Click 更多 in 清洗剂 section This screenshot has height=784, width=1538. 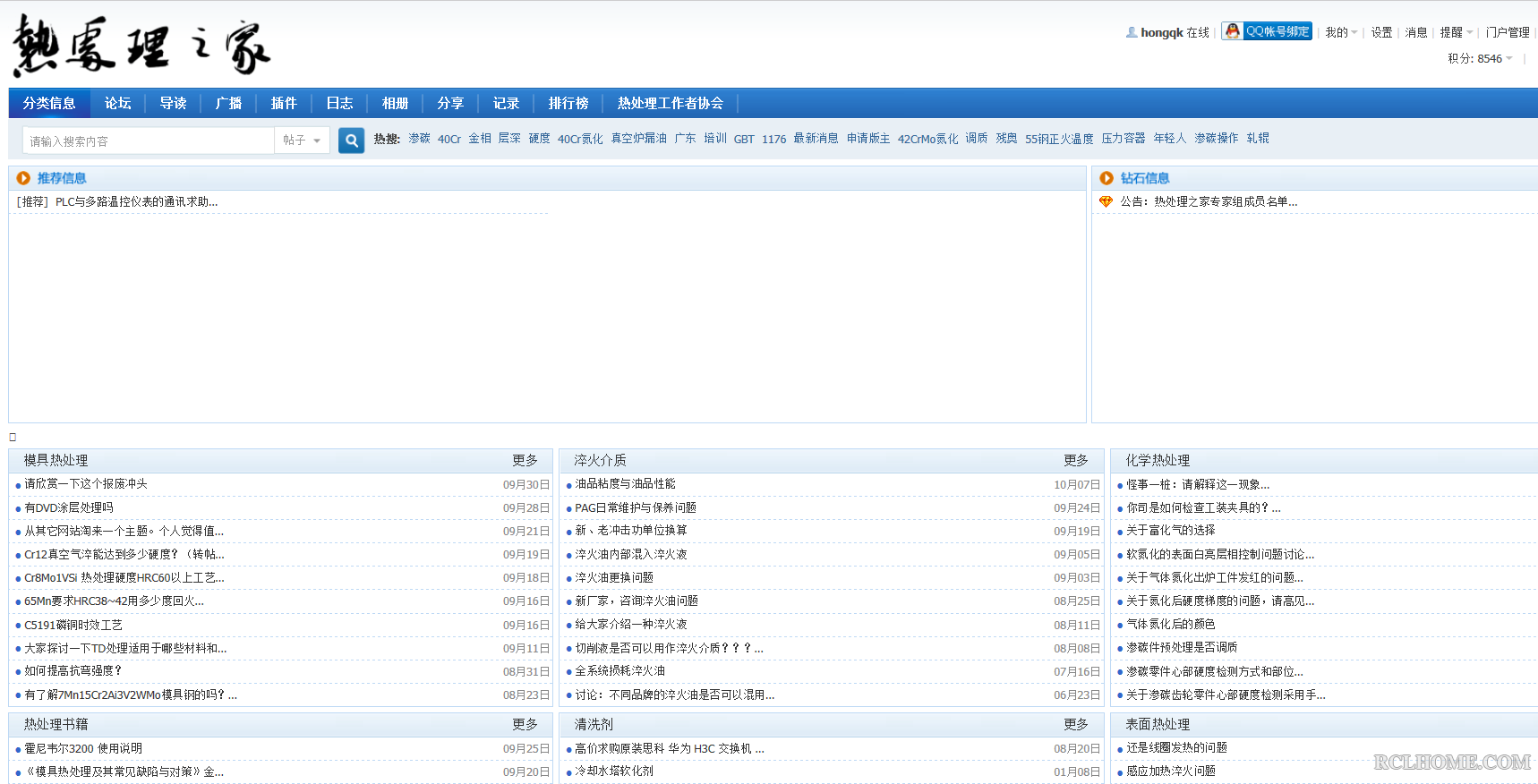pos(1076,724)
